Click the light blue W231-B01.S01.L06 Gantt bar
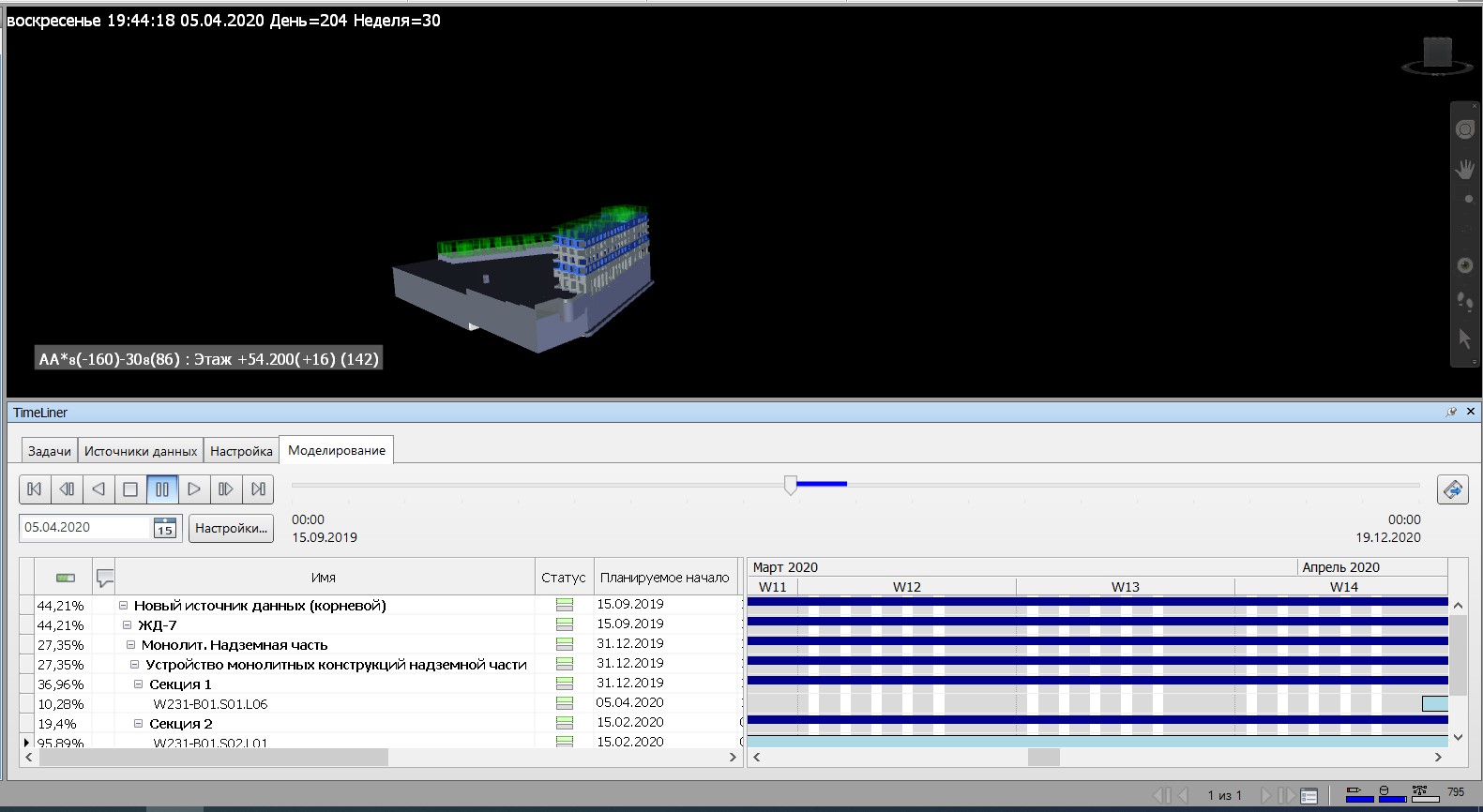Image resolution: width=1483 pixels, height=812 pixels. (1435, 703)
